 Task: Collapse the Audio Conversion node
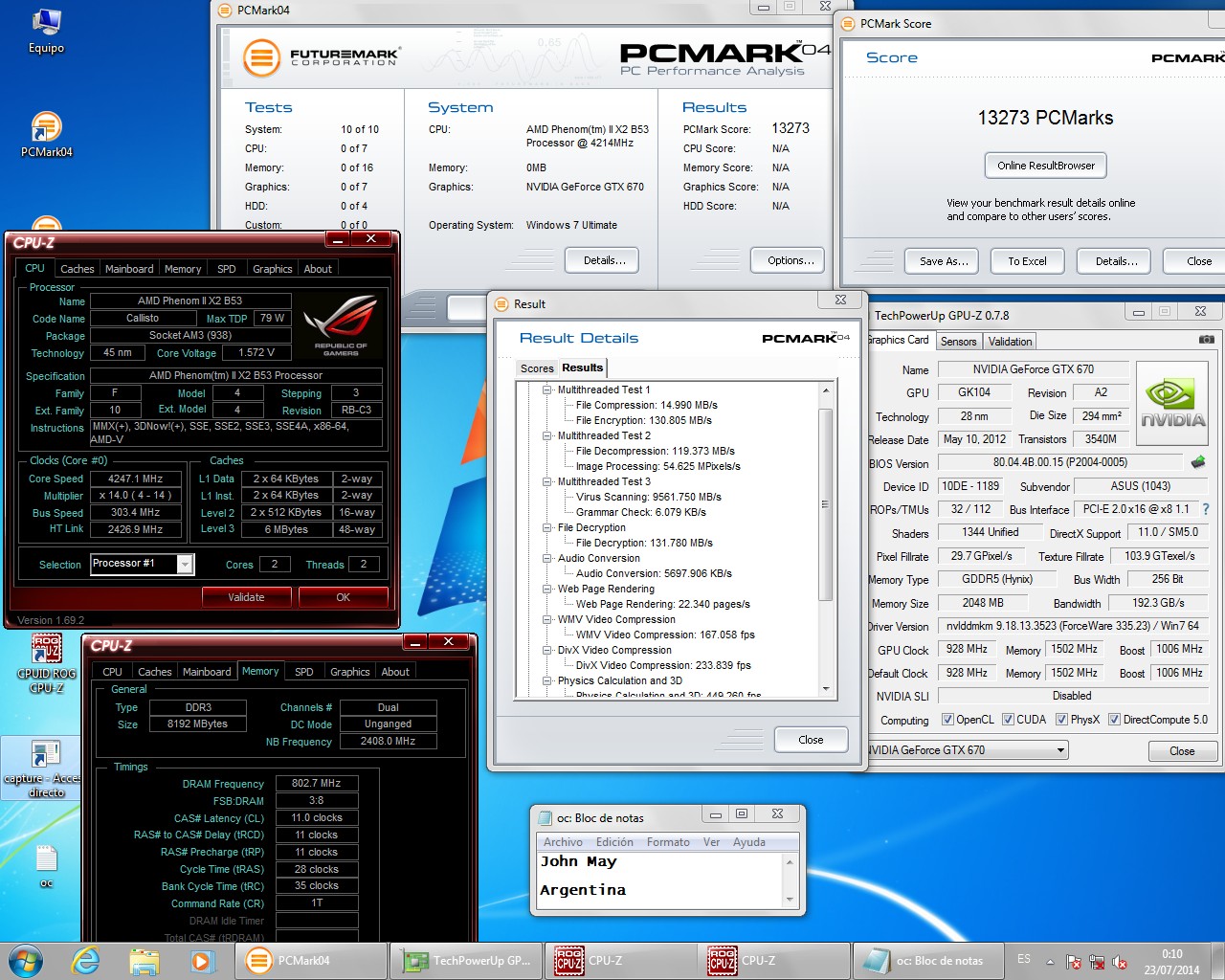point(547,558)
